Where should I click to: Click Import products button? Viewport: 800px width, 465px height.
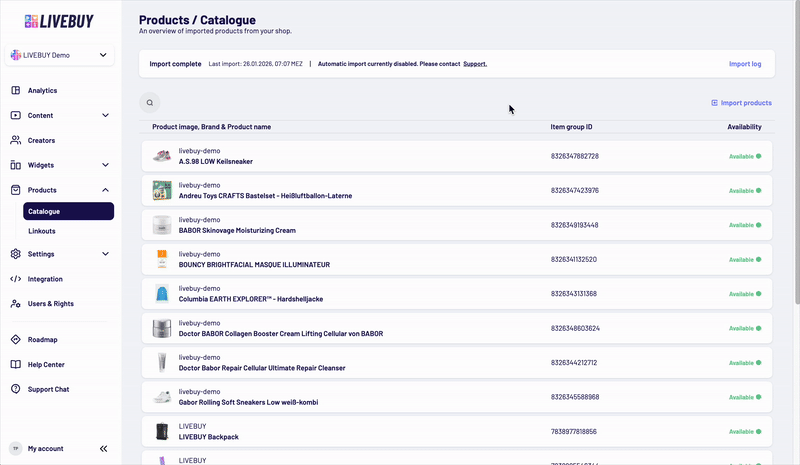pos(741,103)
